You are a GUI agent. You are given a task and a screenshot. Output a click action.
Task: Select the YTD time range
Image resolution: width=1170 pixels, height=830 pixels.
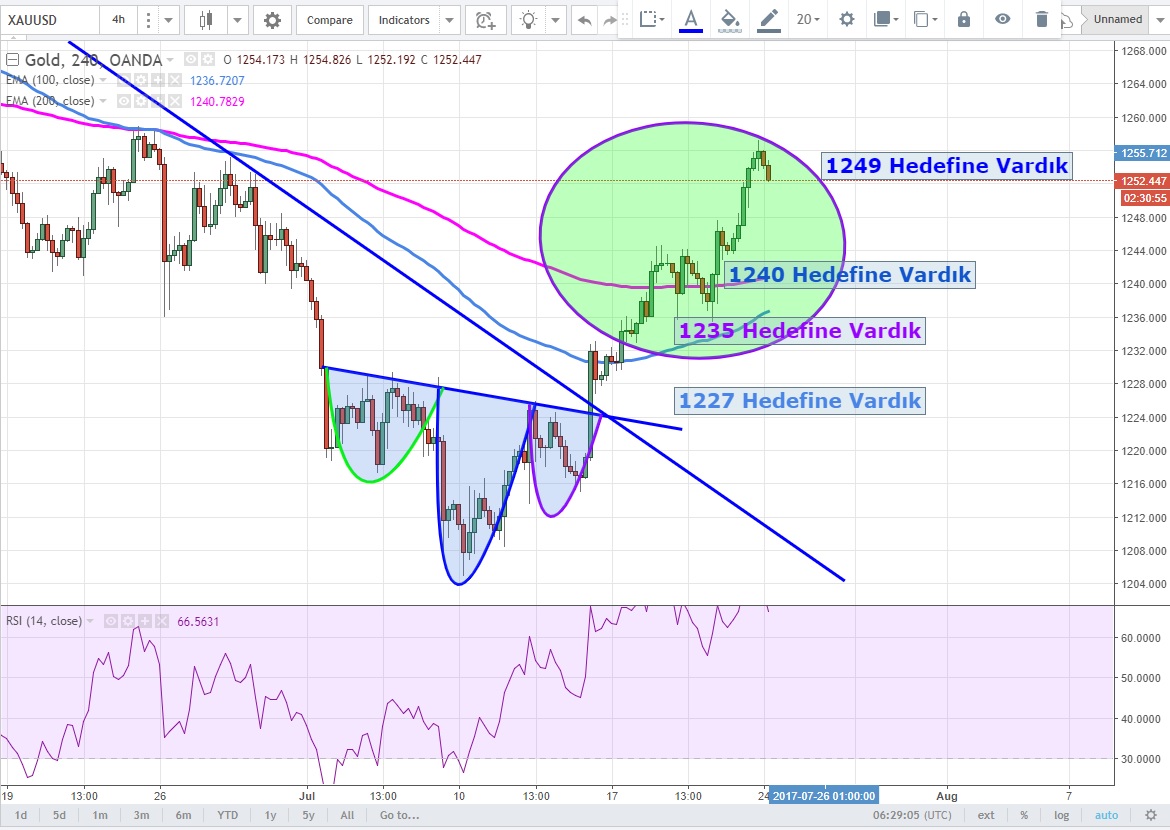[228, 815]
